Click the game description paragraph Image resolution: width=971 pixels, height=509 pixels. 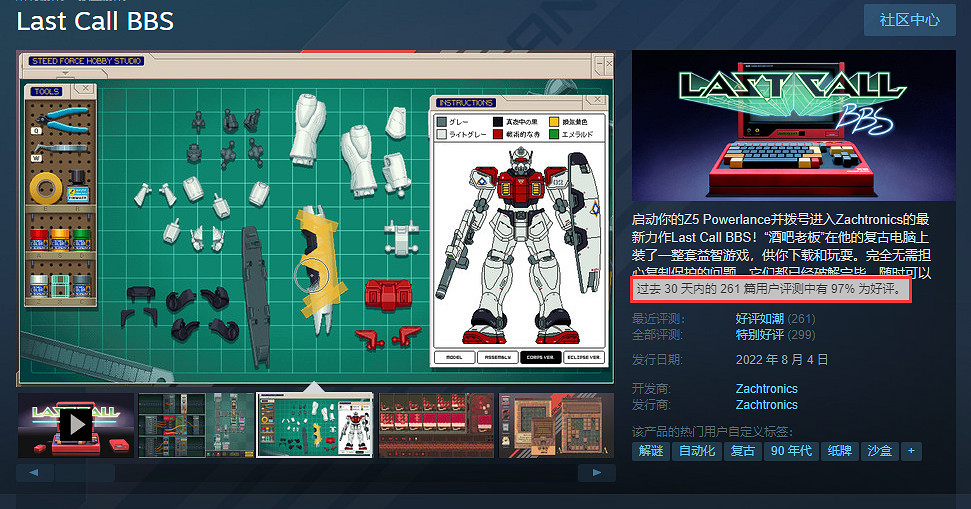pos(782,246)
